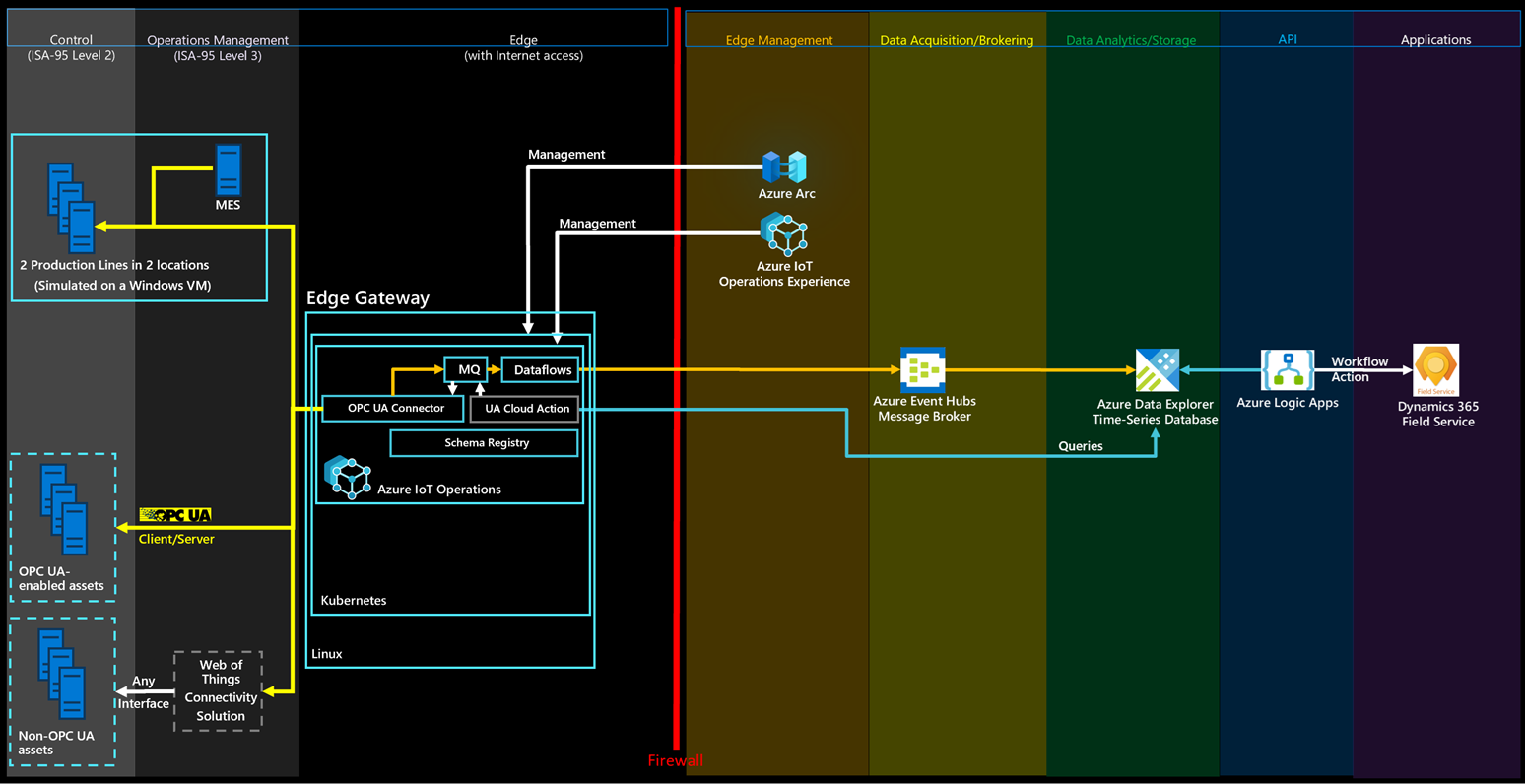Click the 'Management' label nearest Azure Arc

click(x=566, y=155)
